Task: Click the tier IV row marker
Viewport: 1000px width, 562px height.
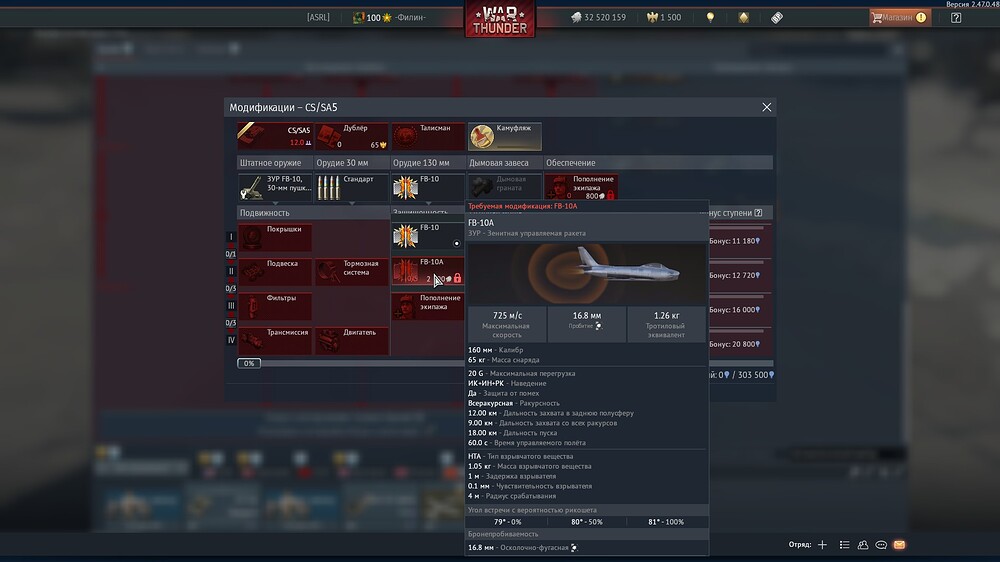Action: click(231, 340)
